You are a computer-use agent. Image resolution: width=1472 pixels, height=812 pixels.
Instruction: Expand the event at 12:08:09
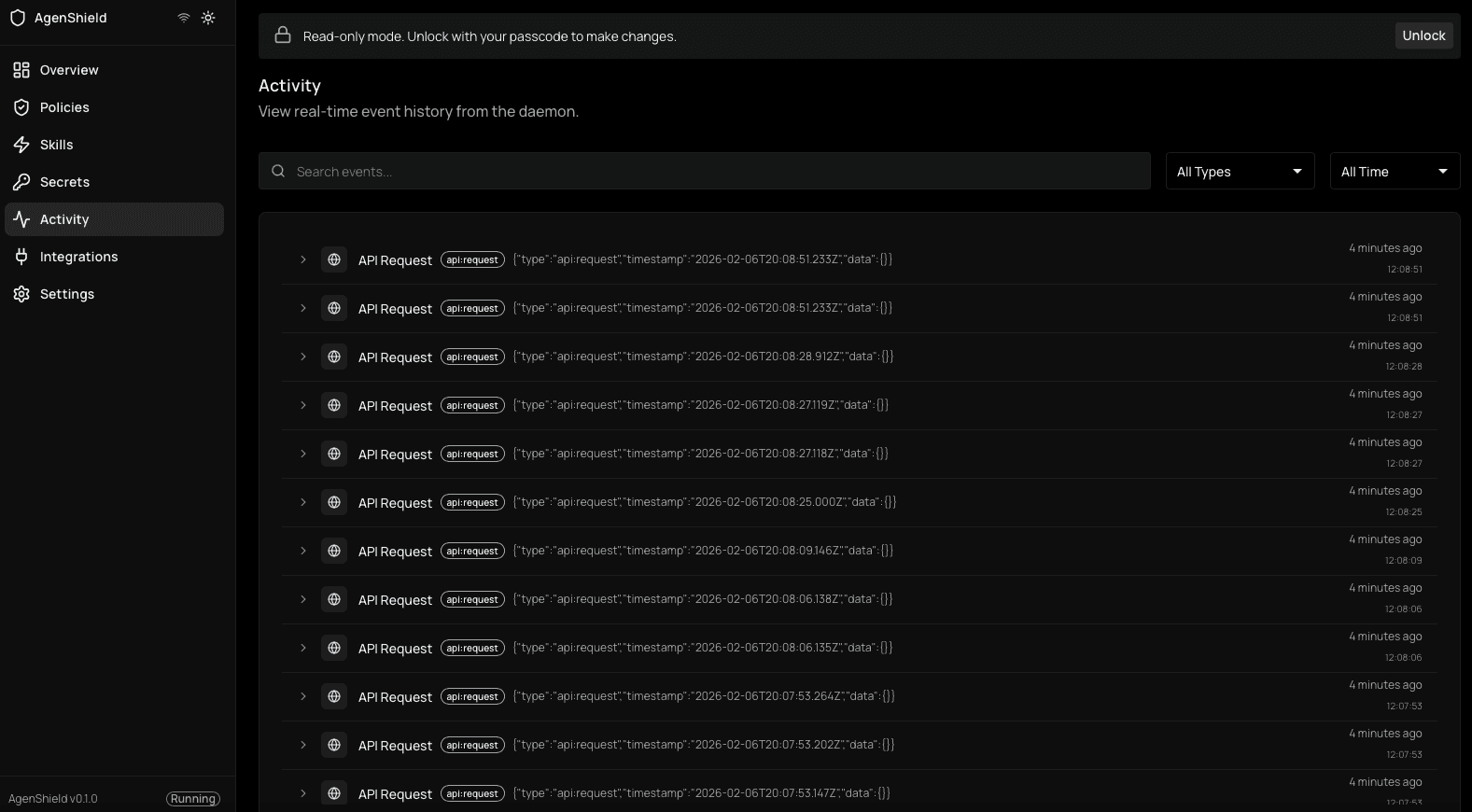pos(303,551)
